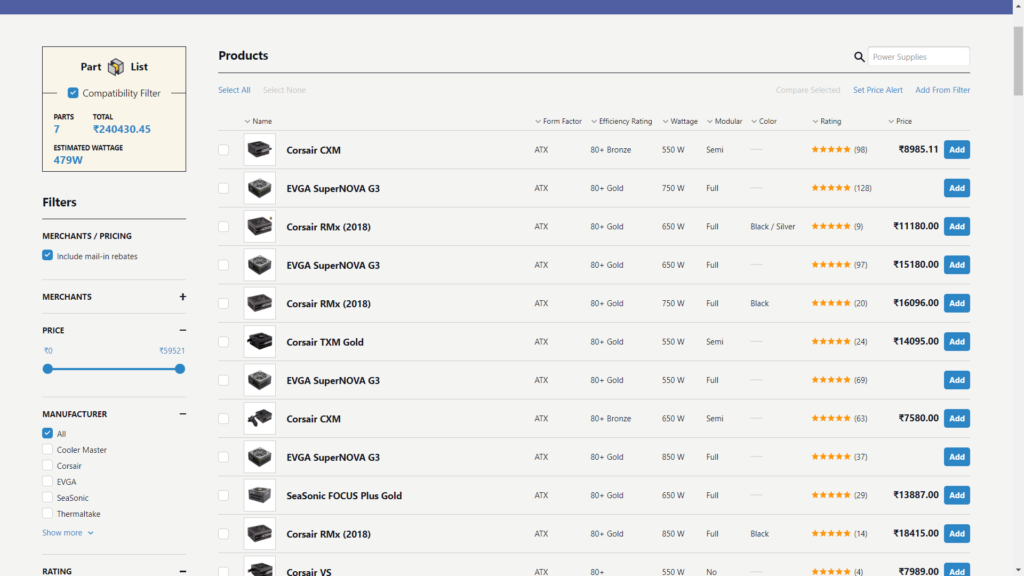
Task: Collapse the Manufacturer filter section
Action: (x=183, y=414)
